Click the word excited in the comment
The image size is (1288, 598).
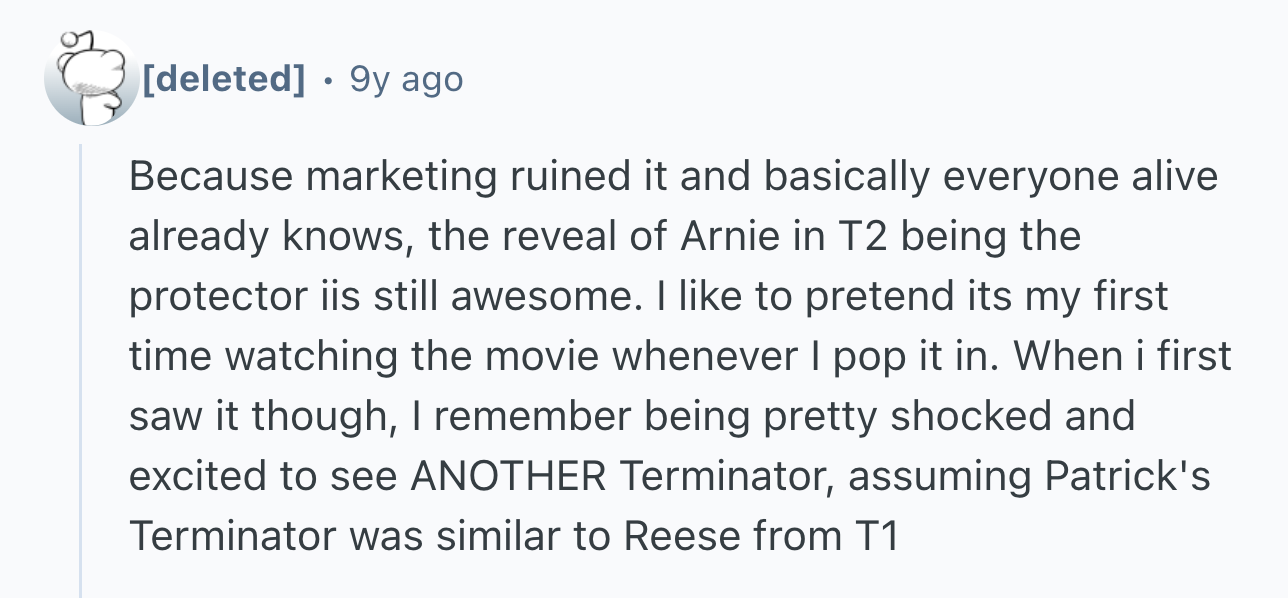click(194, 476)
